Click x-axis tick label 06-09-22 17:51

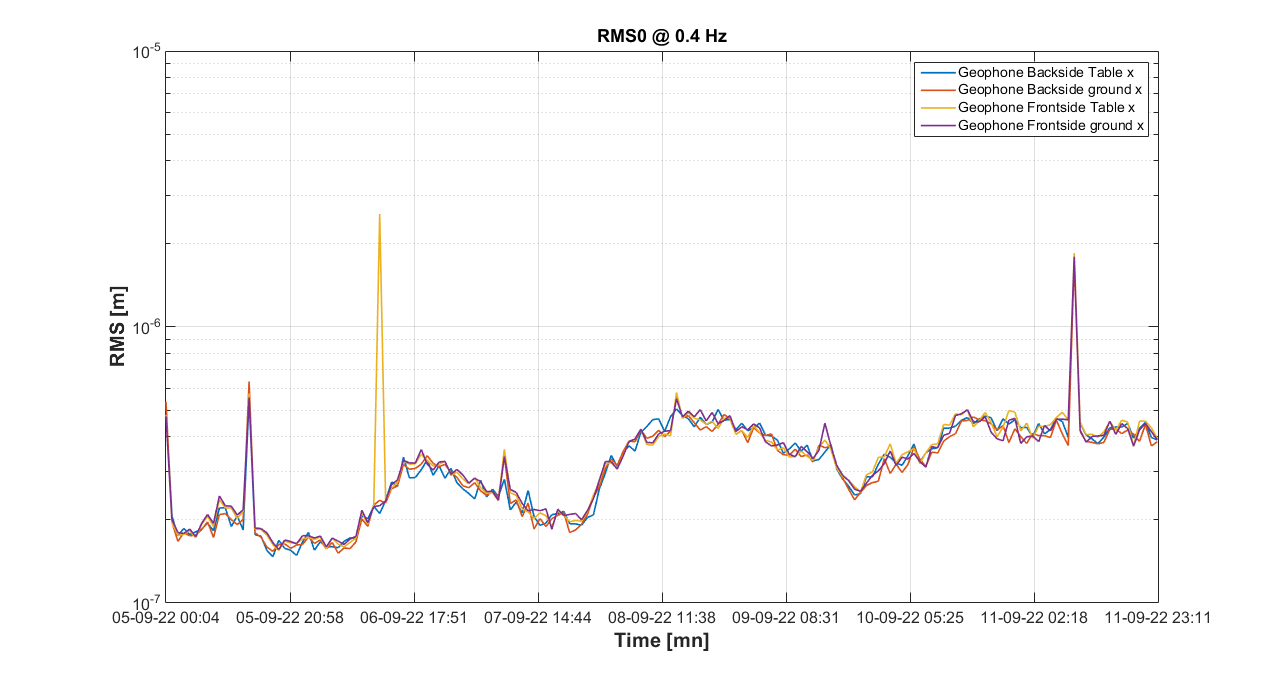414,618
